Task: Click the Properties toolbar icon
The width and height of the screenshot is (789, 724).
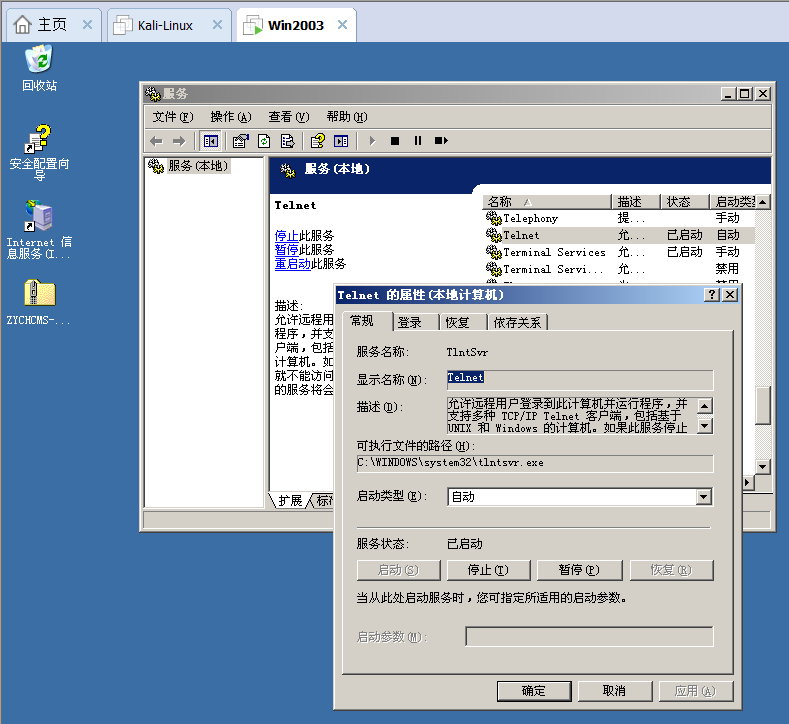Action: pyautogui.click(x=240, y=141)
